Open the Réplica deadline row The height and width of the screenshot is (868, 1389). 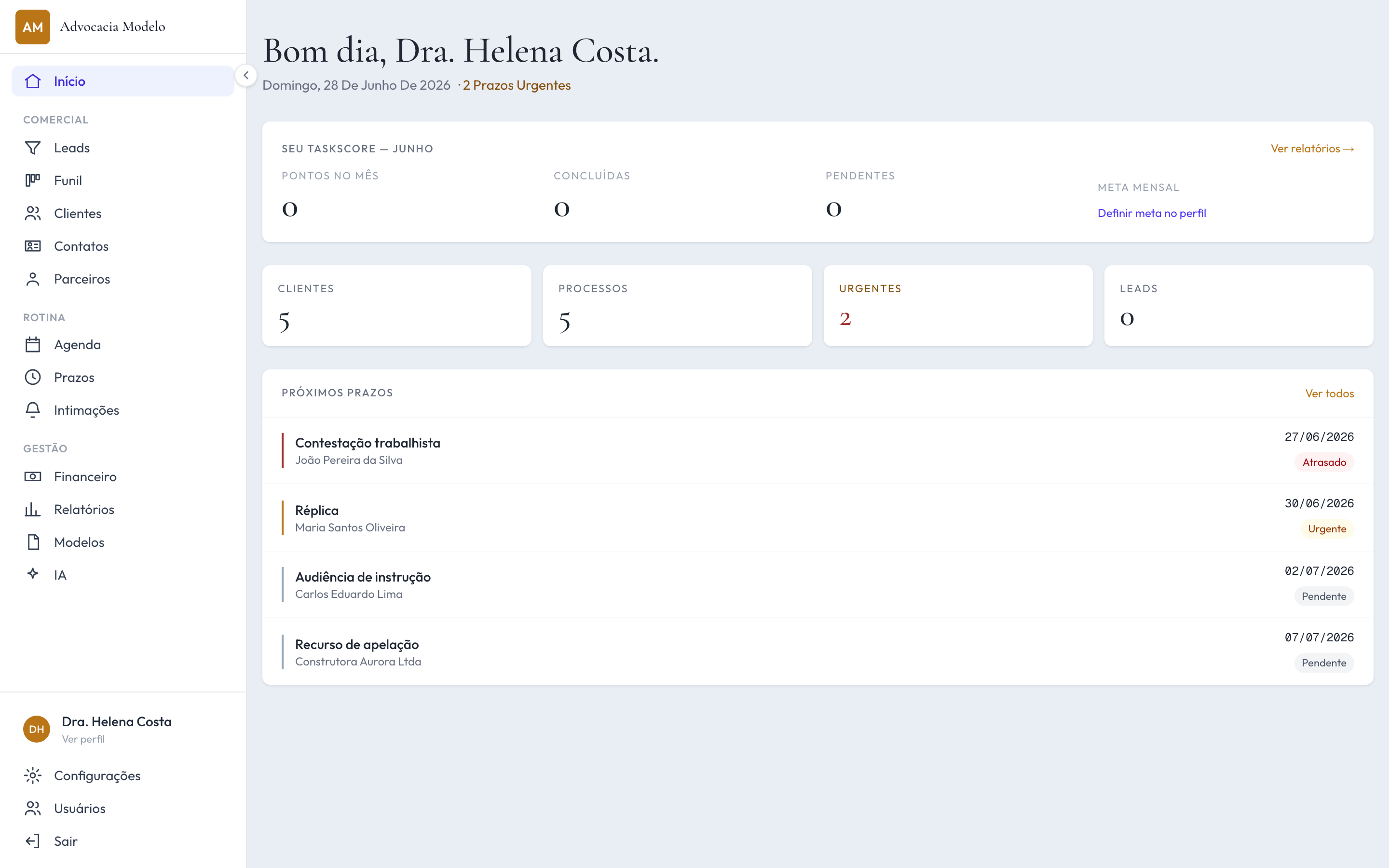point(818,518)
